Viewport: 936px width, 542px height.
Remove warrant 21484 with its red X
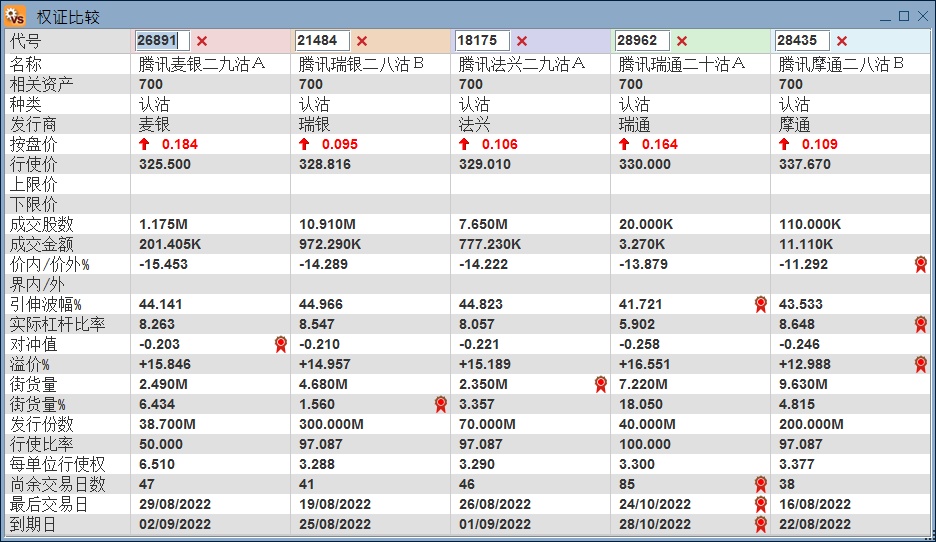click(x=362, y=41)
